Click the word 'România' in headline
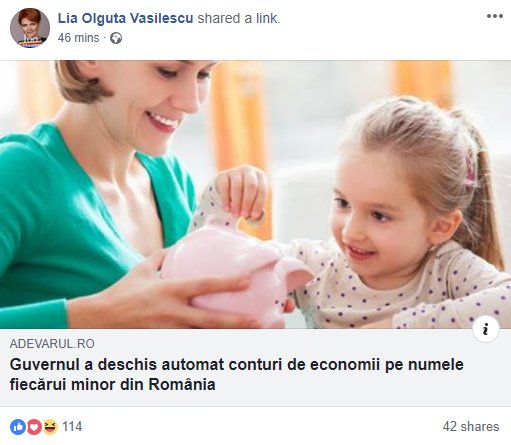 tap(182, 384)
